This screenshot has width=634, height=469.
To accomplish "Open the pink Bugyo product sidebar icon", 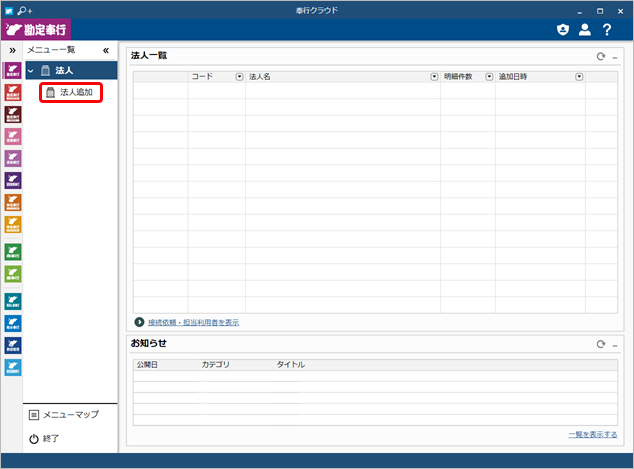I will click(x=13, y=136).
